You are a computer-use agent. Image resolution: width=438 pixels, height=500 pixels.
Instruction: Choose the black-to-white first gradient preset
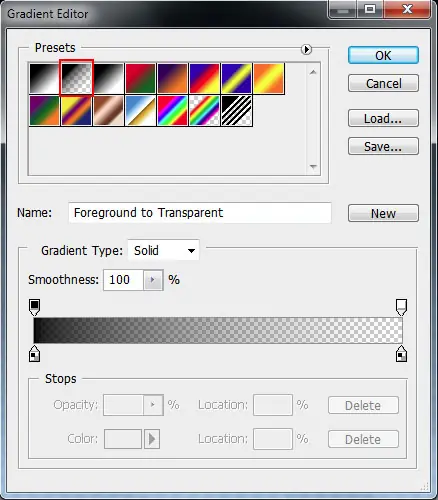[x=44, y=78]
